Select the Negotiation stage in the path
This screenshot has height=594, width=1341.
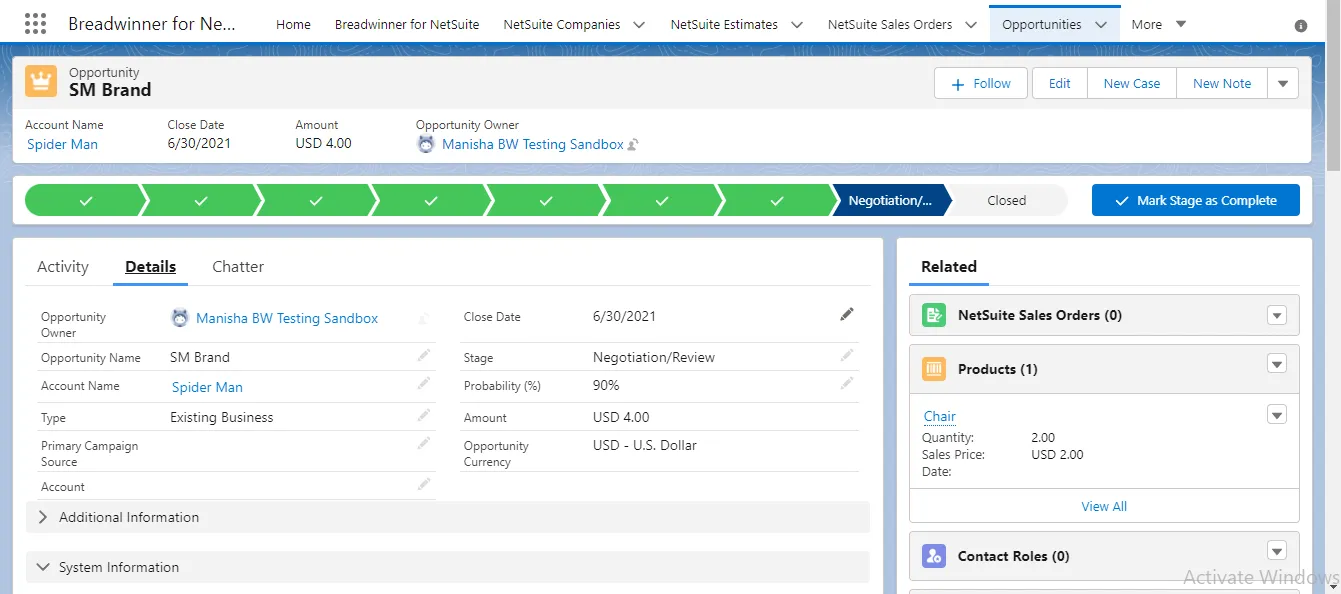pyautogui.click(x=890, y=201)
